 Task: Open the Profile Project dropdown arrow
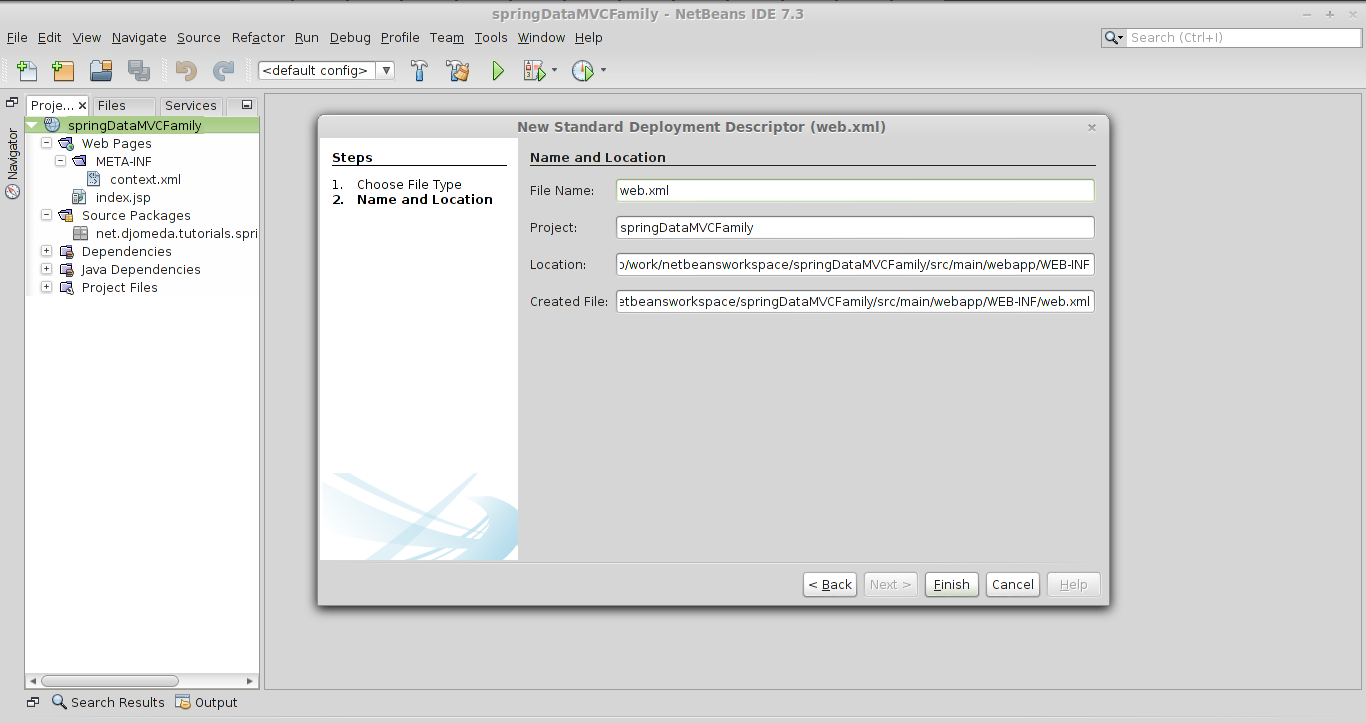[603, 71]
